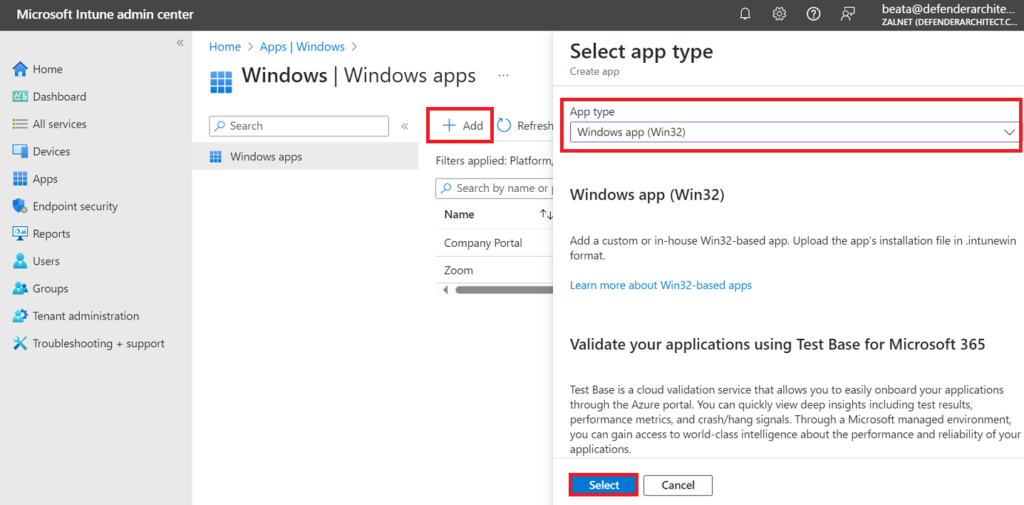Click the horizontal scrollbar left arrow
Image resolution: width=1024 pixels, height=505 pixels.
tap(445, 289)
